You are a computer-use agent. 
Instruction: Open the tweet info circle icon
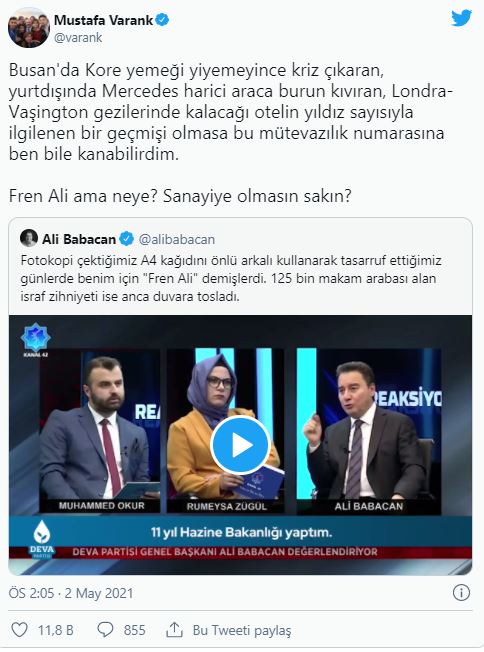pyautogui.click(x=461, y=592)
